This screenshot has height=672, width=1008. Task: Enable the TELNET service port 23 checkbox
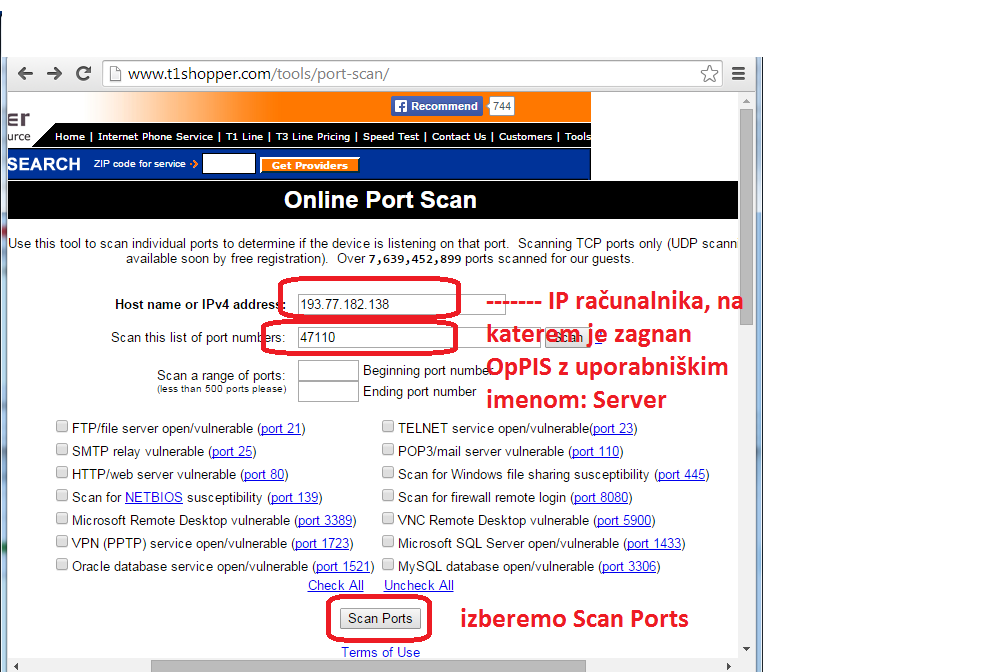pyautogui.click(x=388, y=426)
